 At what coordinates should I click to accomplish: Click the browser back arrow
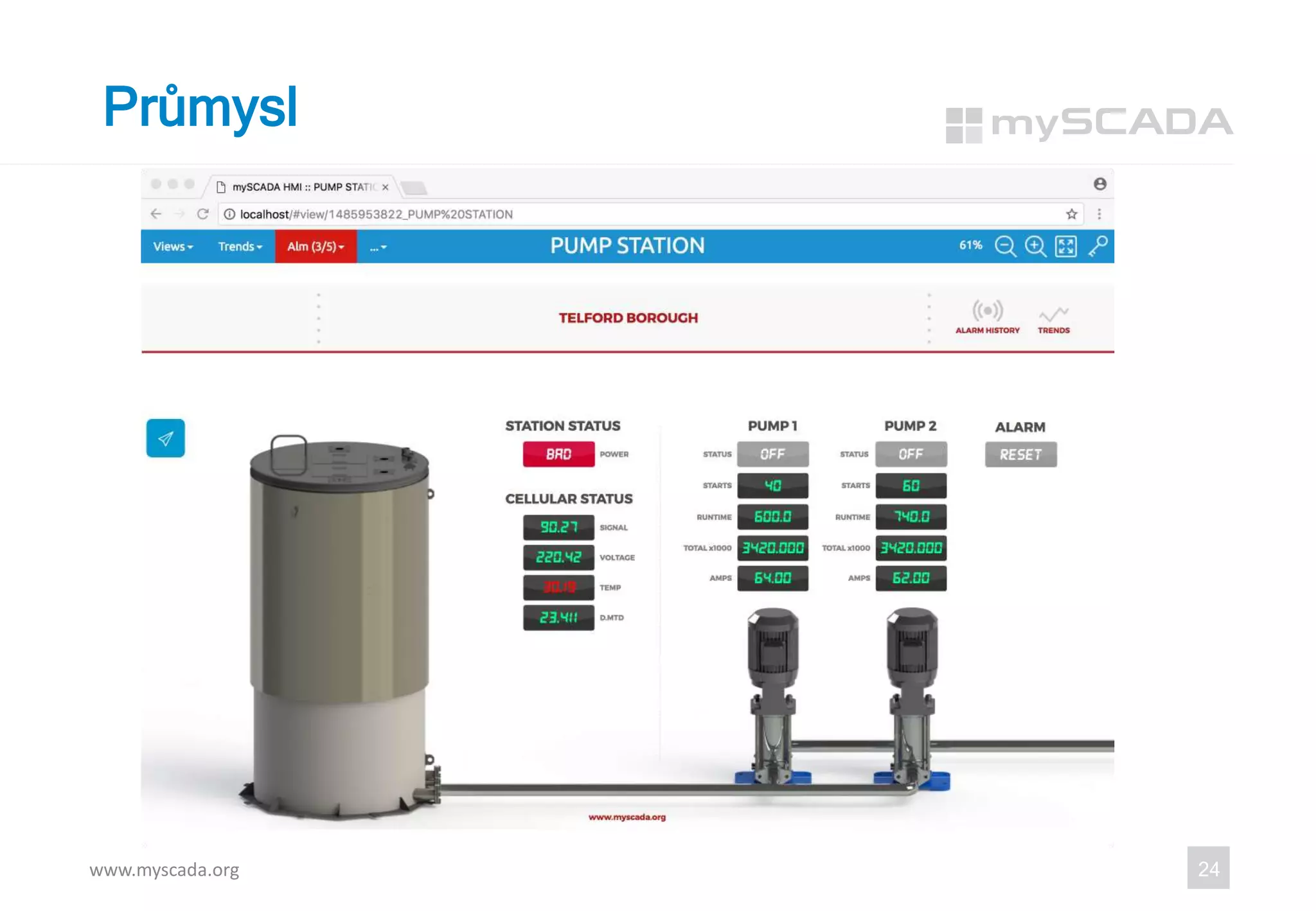(x=156, y=214)
